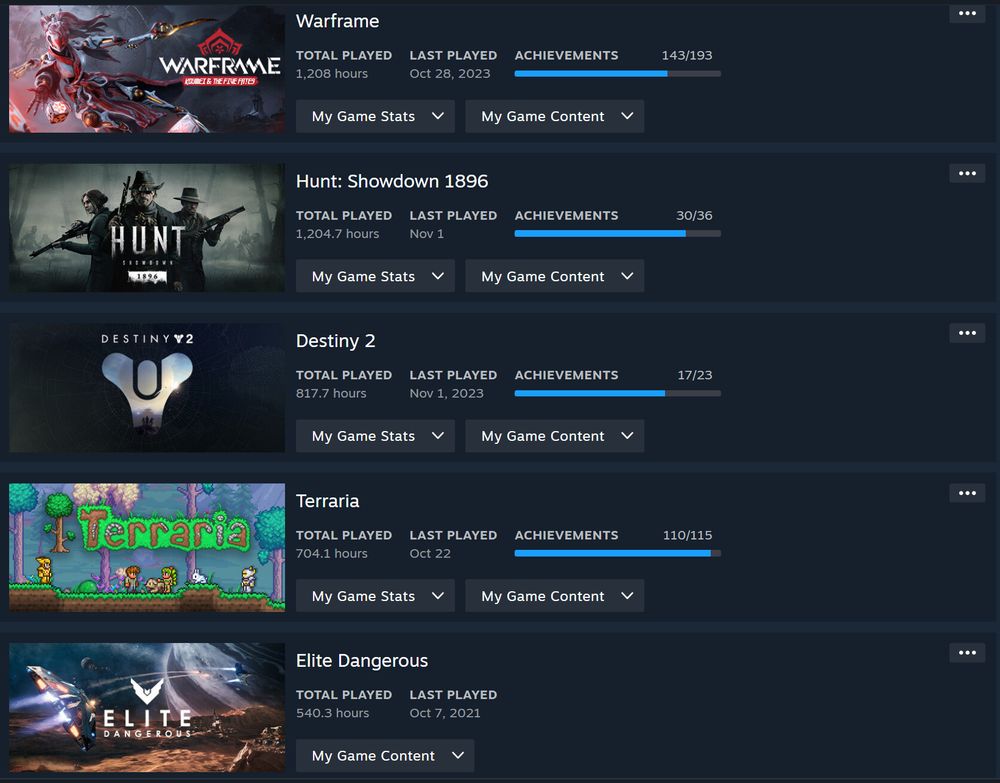Open the three-dot options menu for Warframe

coord(967,13)
